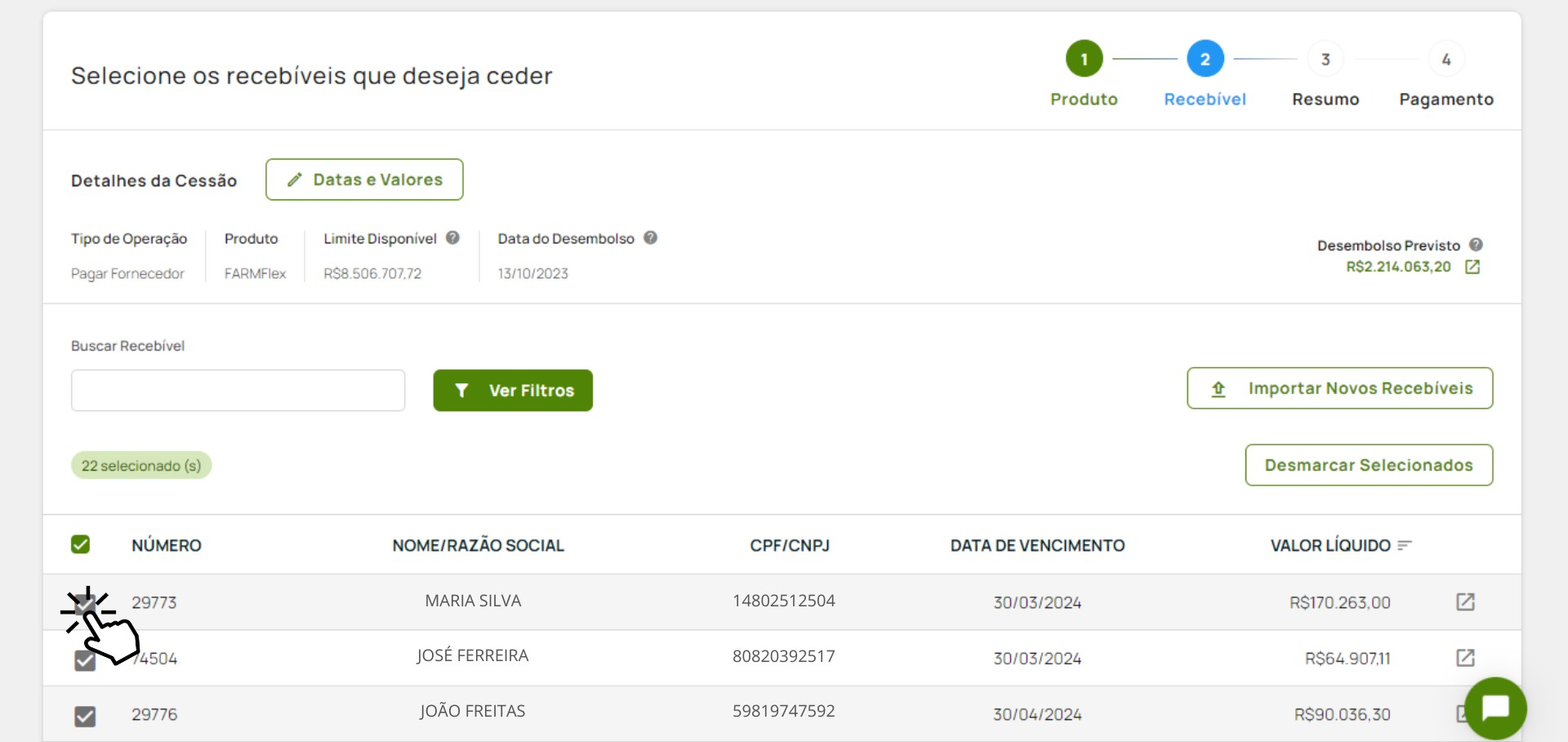Click the 22 selecionado(s) badge
The width and height of the screenshot is (1568, 742).
coord(141,466)
